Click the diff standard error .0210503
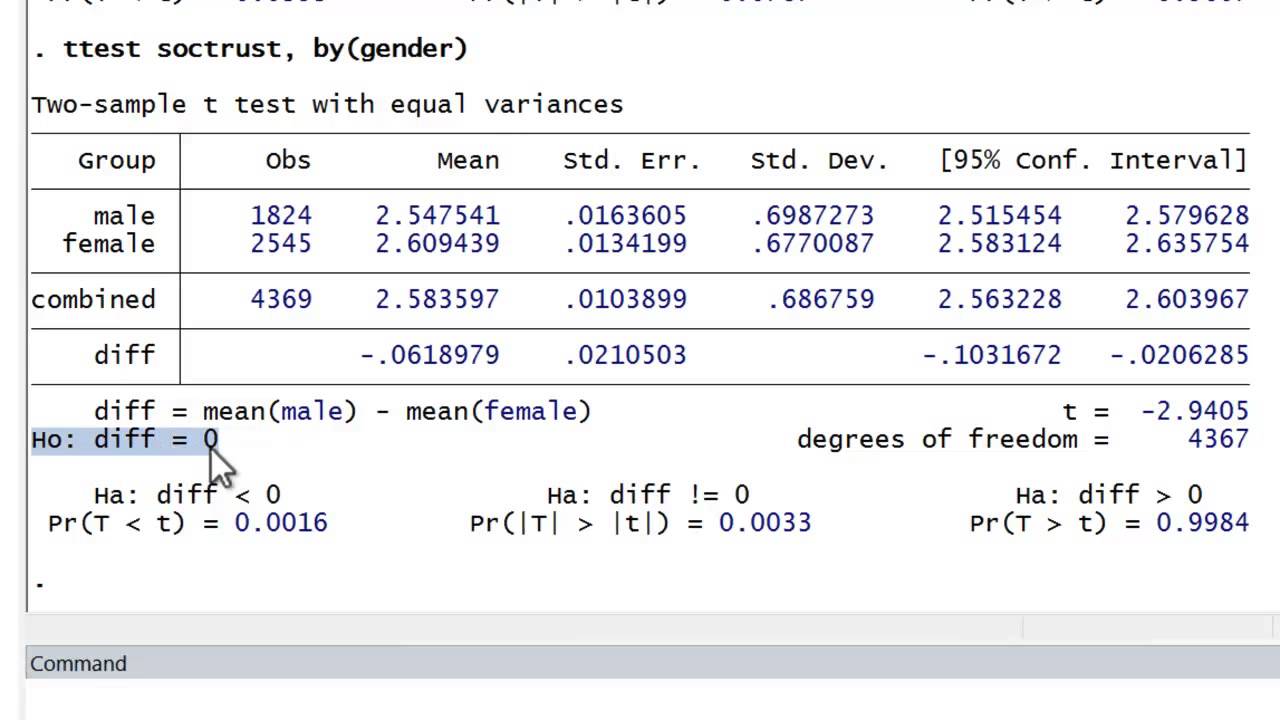The height and width of the screenshot is (720, 1280). point(626,355)
